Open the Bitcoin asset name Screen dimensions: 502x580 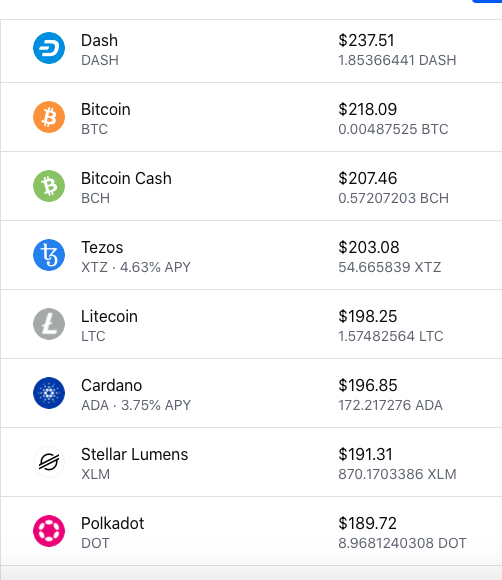point(106,109)
